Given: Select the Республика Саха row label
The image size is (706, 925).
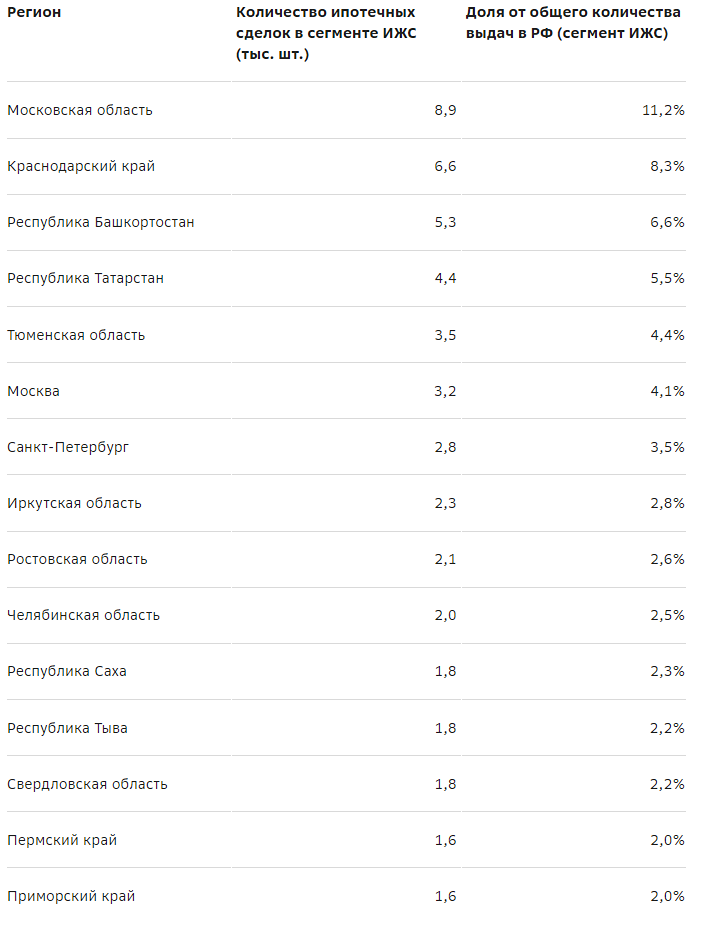Looking at the screenshot, I should tap(67, 671).
